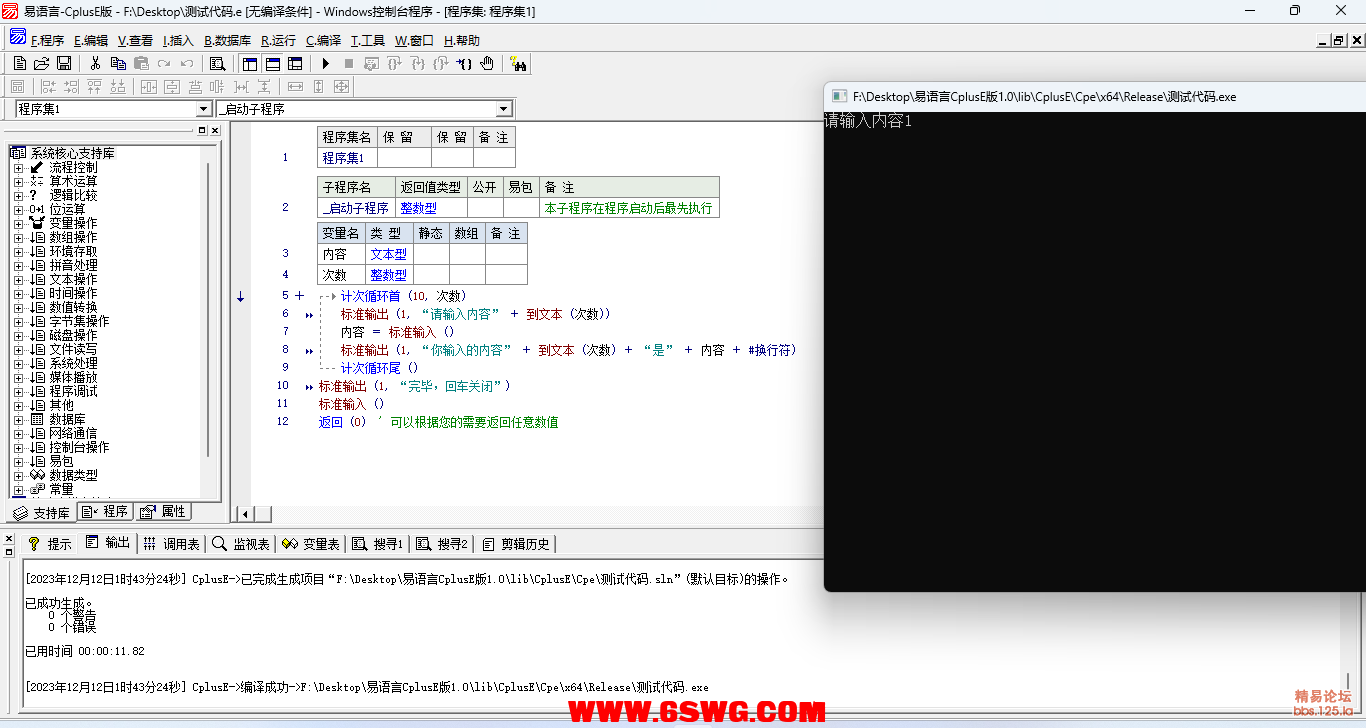Open the F.程序 menu
The height and width of the screenshot is (728, 1366).
[47, 41]
